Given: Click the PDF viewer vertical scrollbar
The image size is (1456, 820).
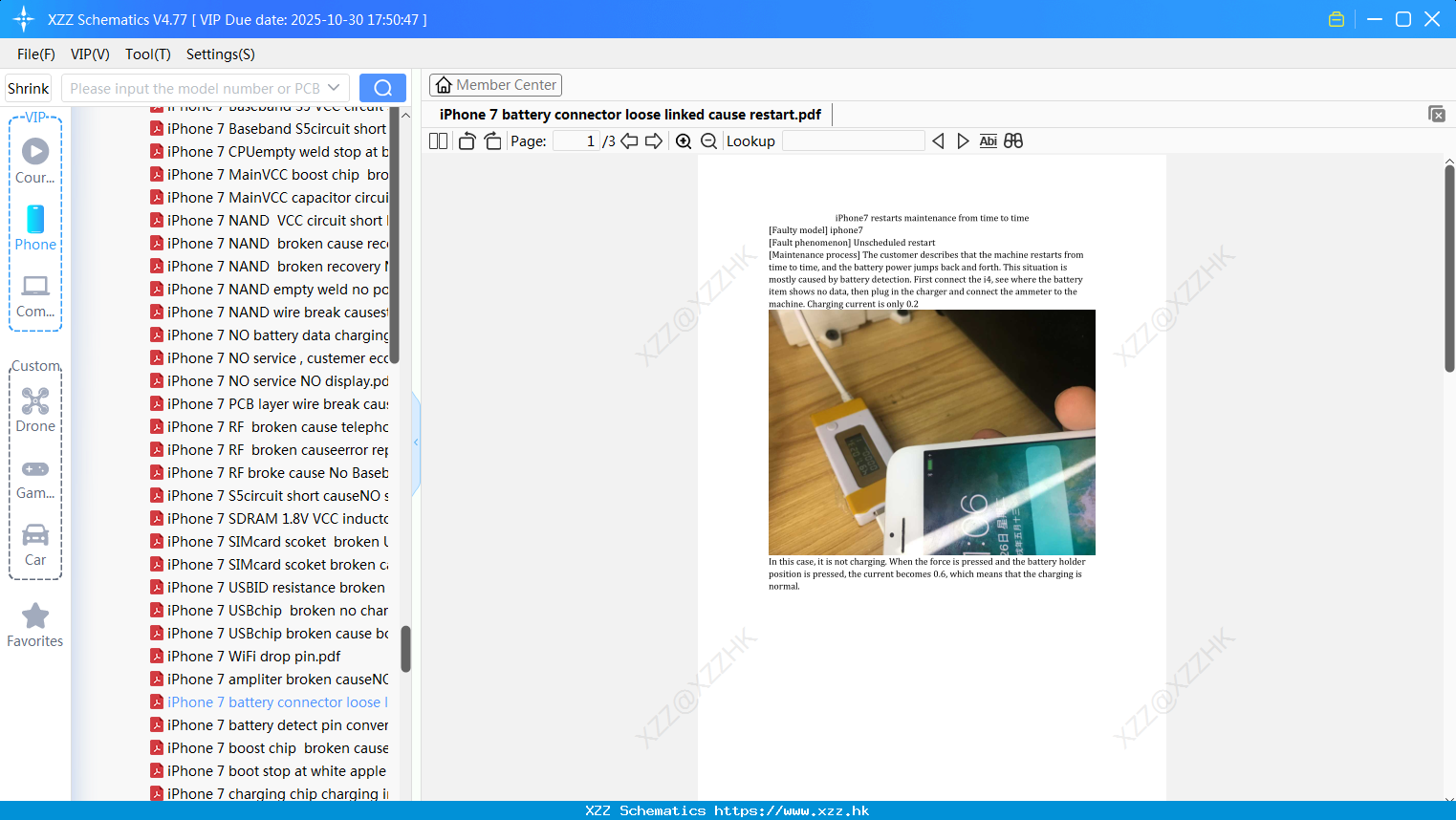Looking at the screenshot, I should 1449,268.
